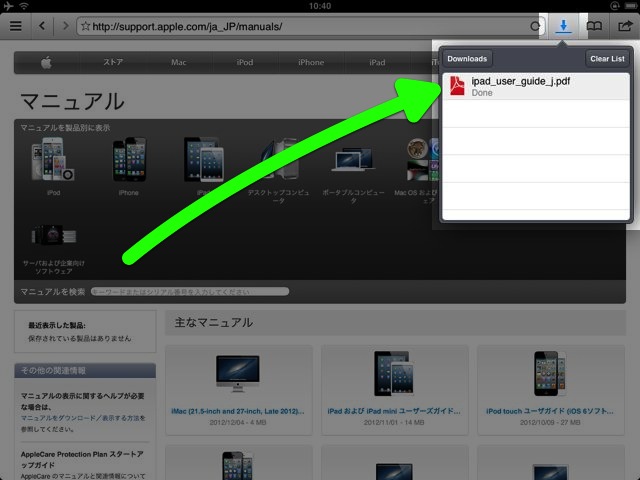This screenshot has height=480, width=640.
Task: Open iPad および iPad mini ユーザーズガイド link
Action: click(x=394, y=411)
